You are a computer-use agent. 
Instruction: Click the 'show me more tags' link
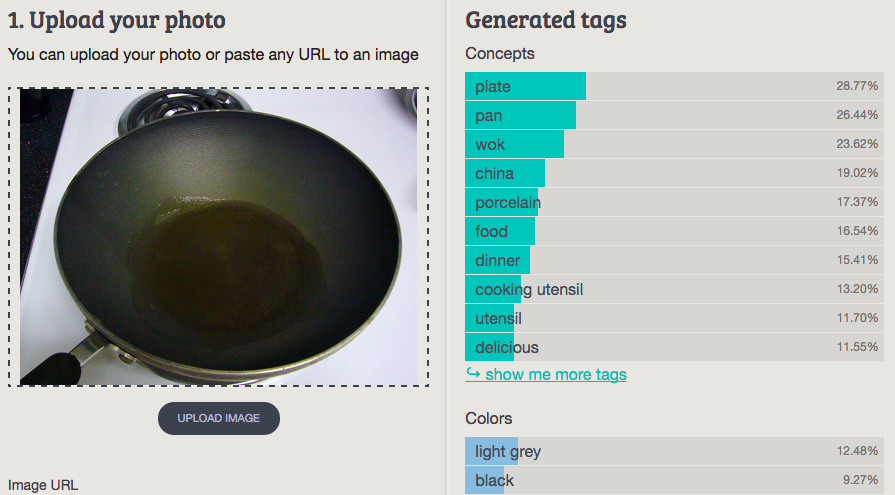(555, 375)
